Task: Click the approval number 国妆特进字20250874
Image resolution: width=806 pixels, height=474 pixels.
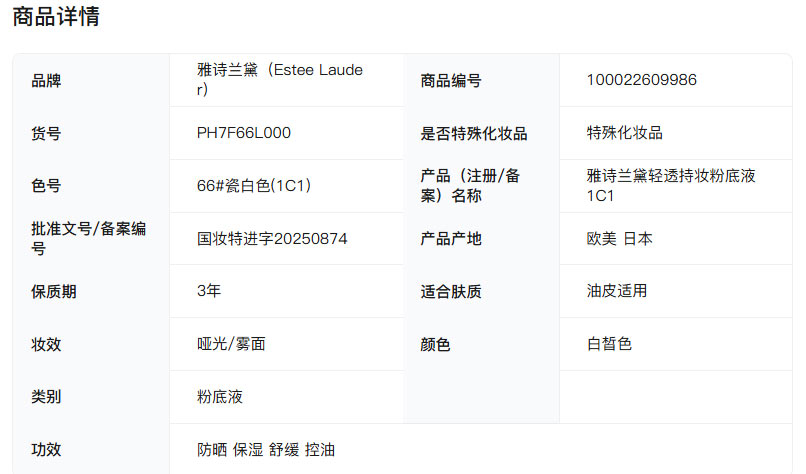Action: point(272,239)
